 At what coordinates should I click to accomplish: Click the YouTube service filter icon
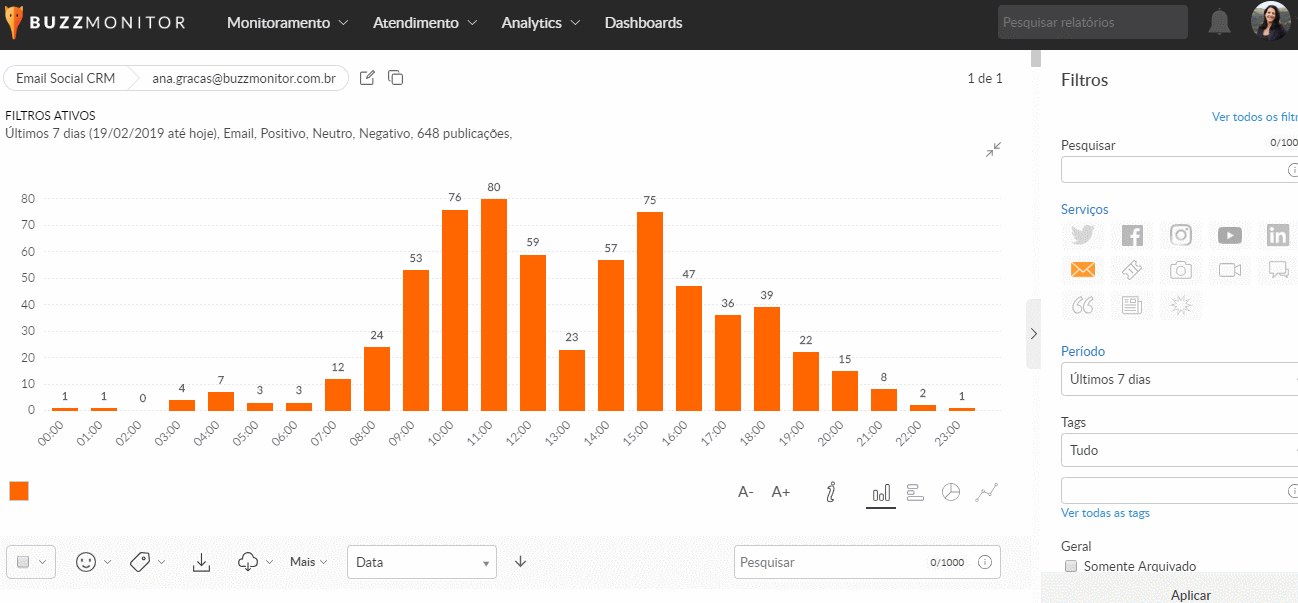click(x=1229, y=235)
